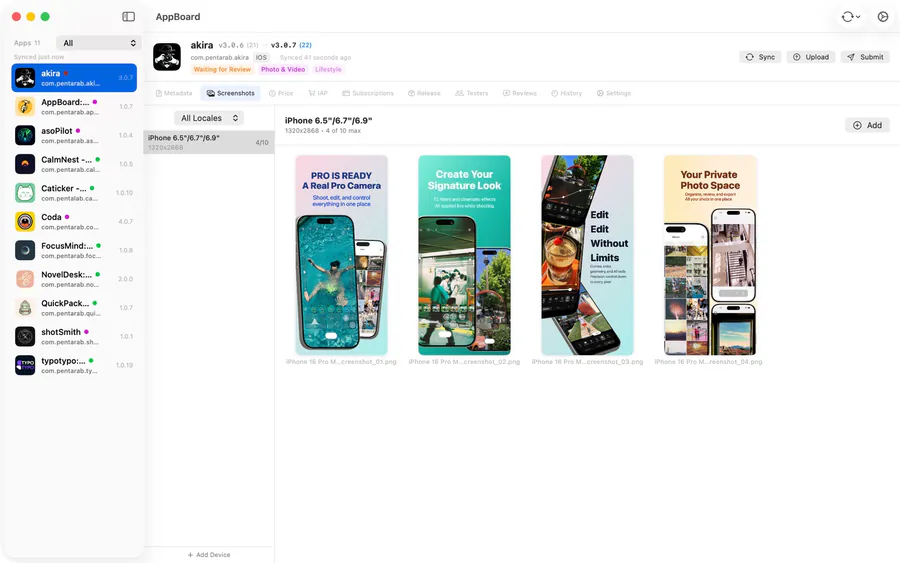Select the akira app icon in sidebar

pos(25,77)
